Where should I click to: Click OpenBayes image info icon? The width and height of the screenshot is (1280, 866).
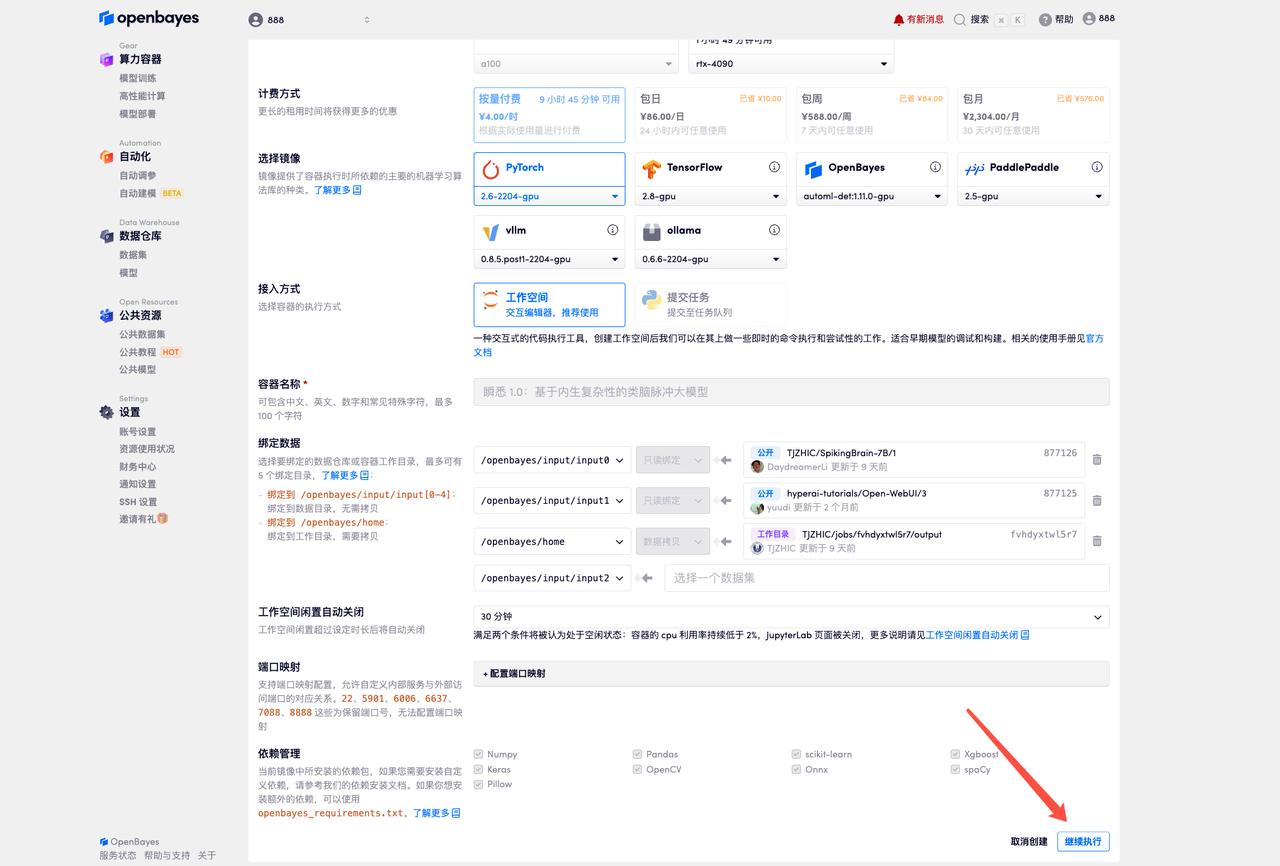coord(935,167)
